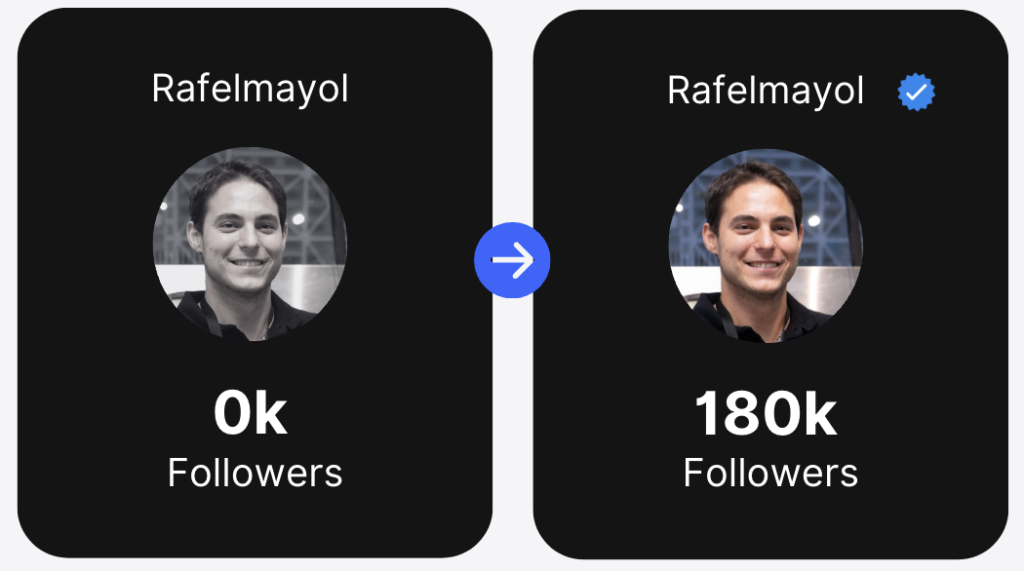The height and width of the screenshot is (571, 1024).
Task: Click the digit 1 in the 180k count
Action: tap(707, 413)
